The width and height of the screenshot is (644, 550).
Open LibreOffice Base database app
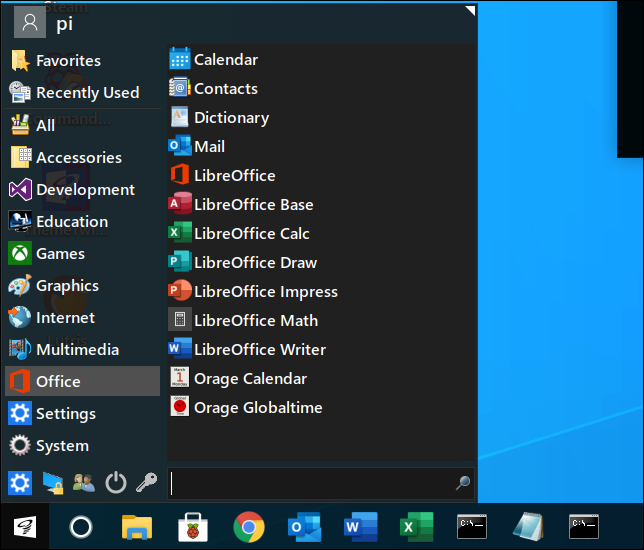pos(253,204)
